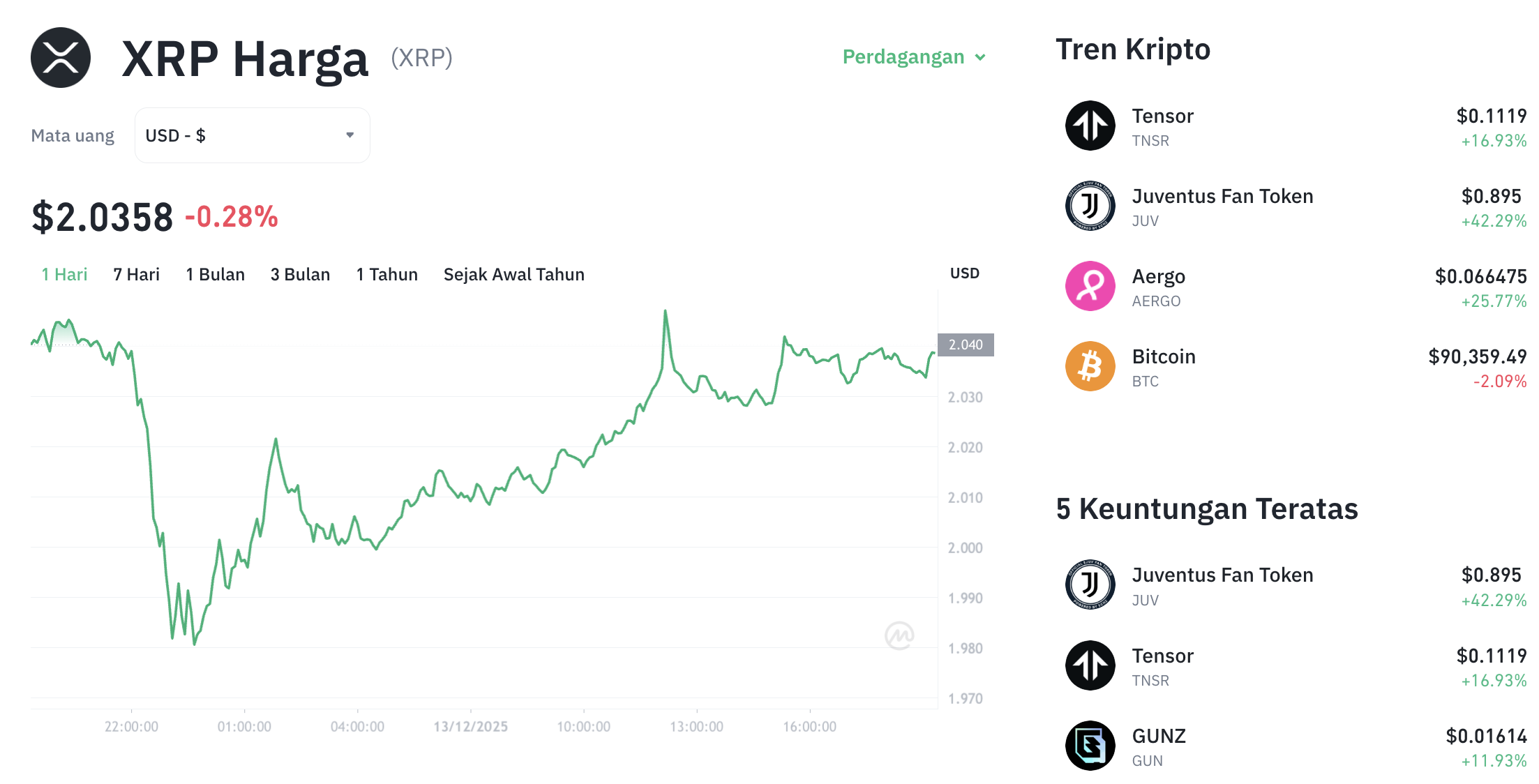This screenshot has height=784, width=1539.
Task: Click the pink Aergo icon
Action: tap(1090, 286)
